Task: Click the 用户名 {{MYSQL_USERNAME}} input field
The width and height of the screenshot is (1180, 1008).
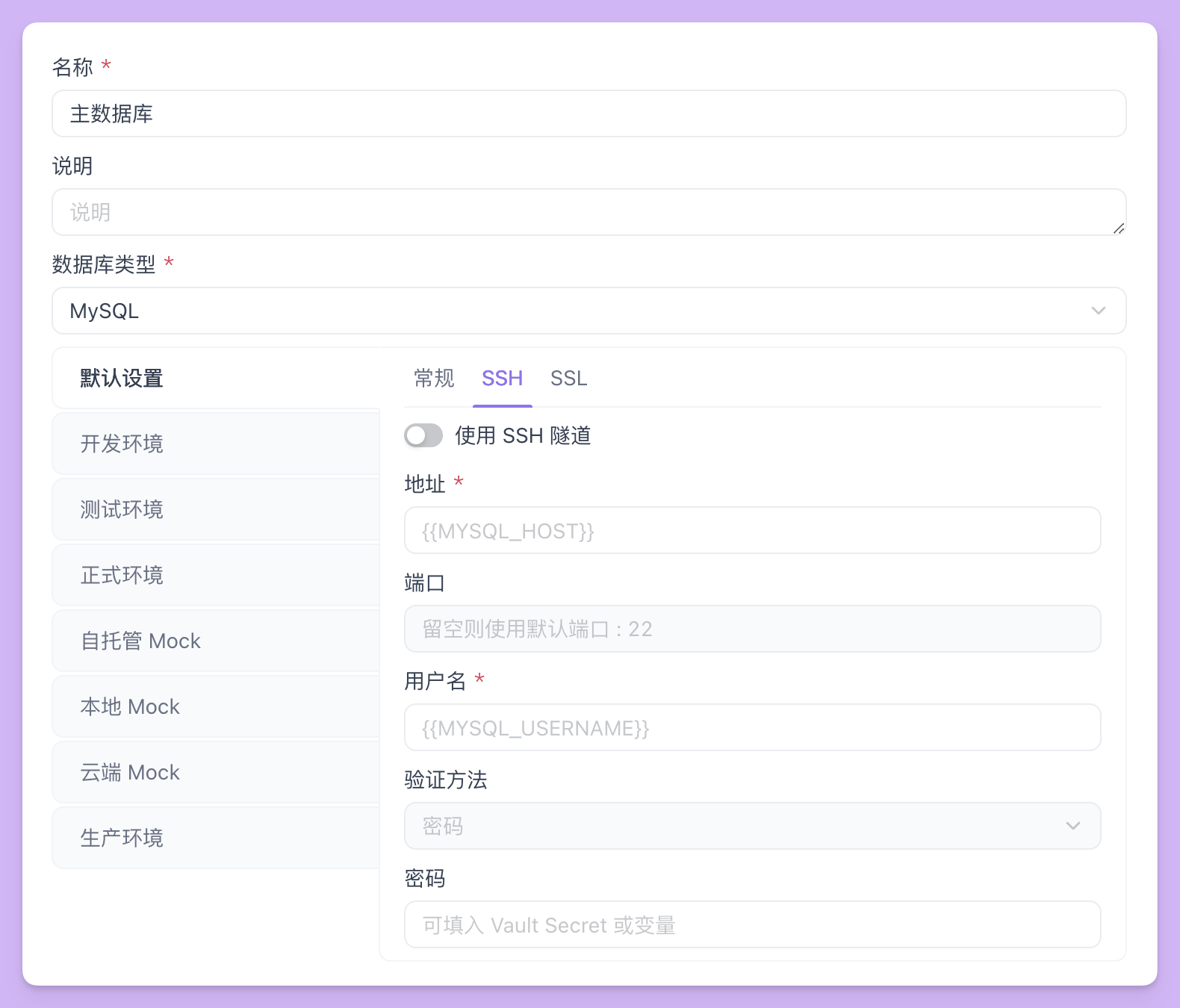Action: coord(752,727)
